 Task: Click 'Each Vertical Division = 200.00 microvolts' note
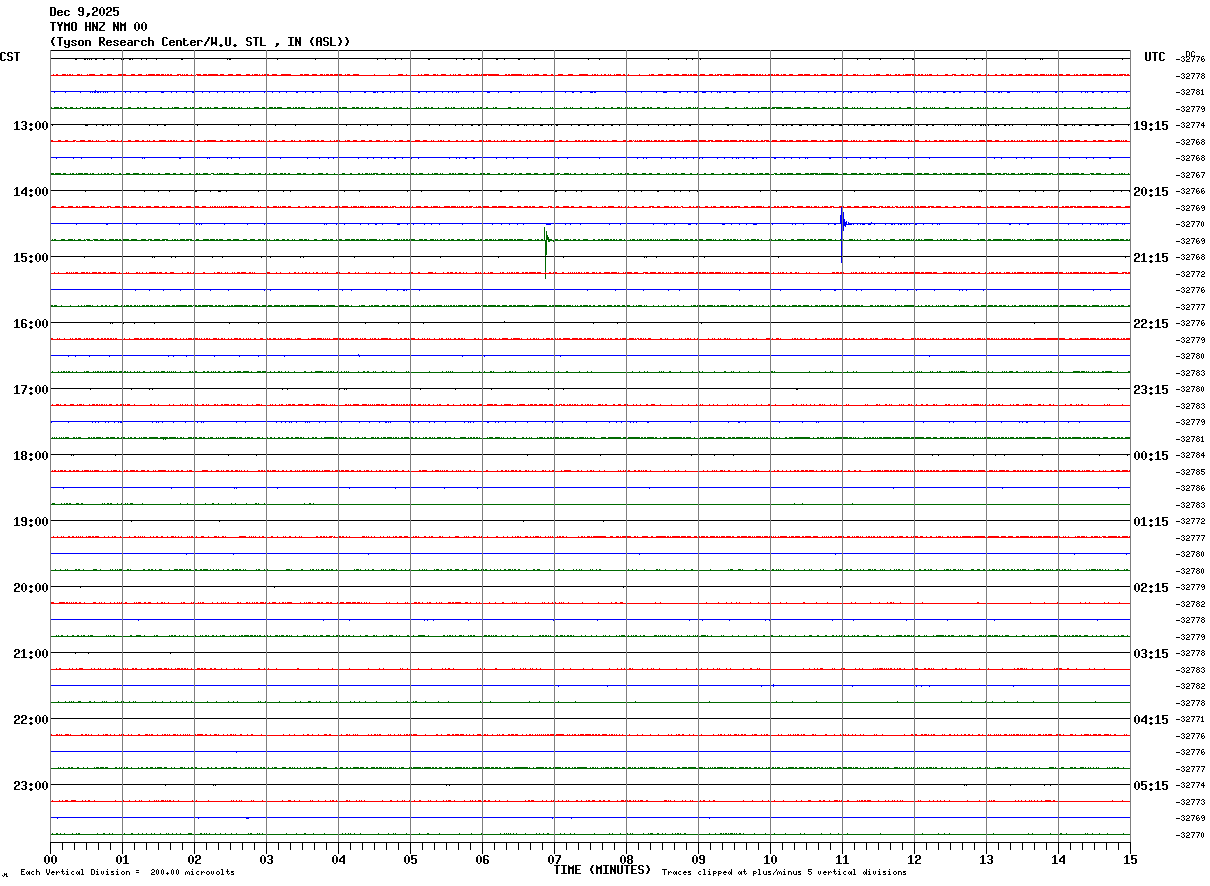[x=127, y=873]
